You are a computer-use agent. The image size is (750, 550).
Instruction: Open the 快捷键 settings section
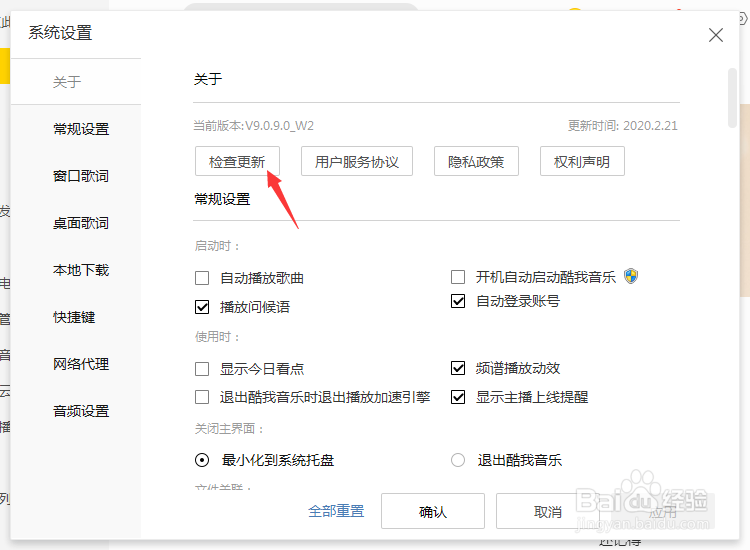tap(74, 317)
